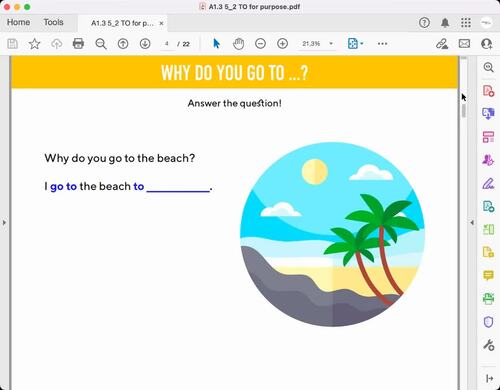
Task: Select the Hand pan tool
Action: [x=238, y=44]
